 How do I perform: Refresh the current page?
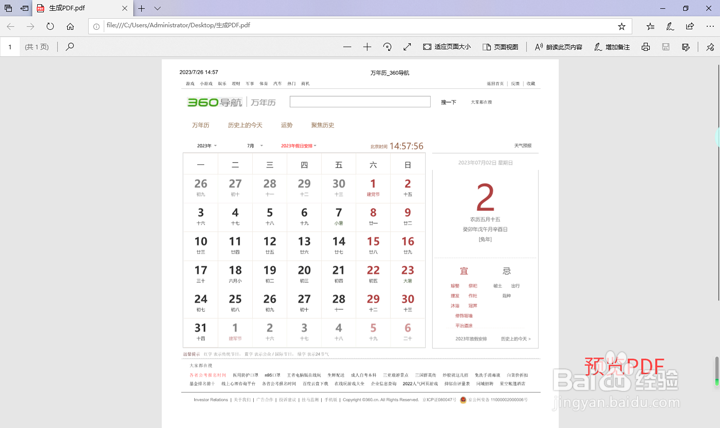[50, 27]
